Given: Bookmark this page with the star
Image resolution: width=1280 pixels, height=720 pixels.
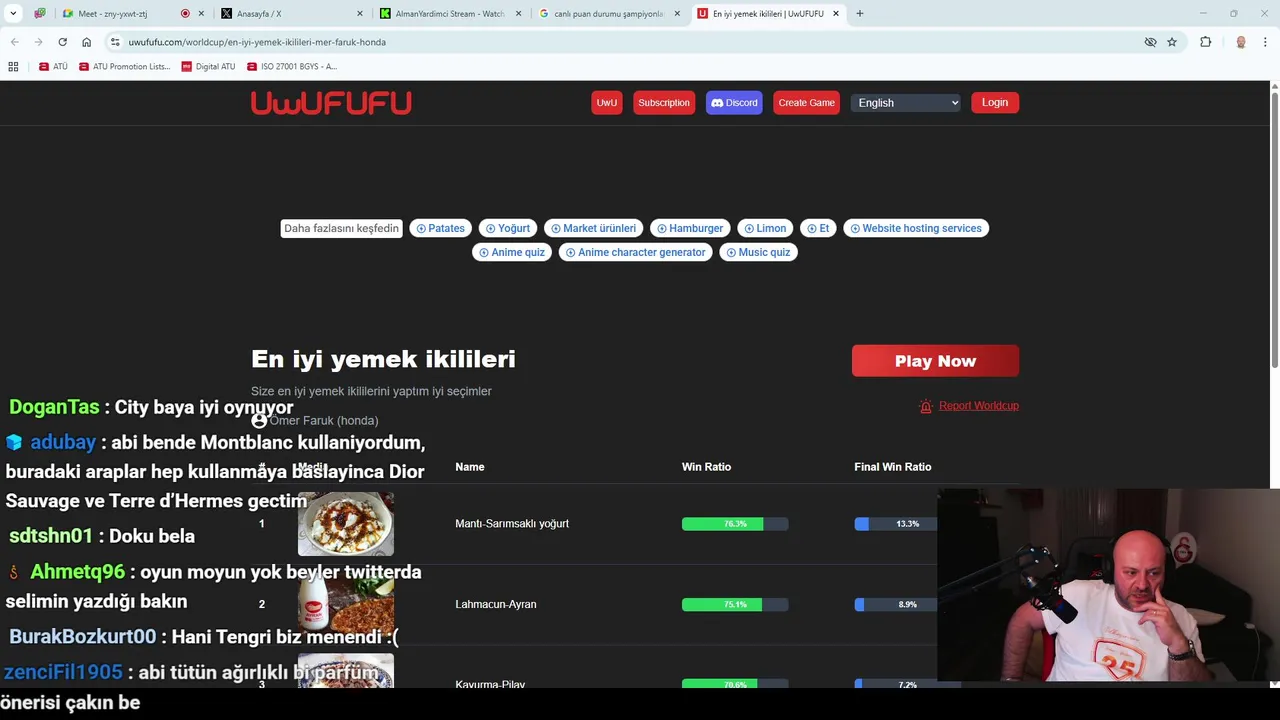Looking at the screenshot, I should (1172, 42).
